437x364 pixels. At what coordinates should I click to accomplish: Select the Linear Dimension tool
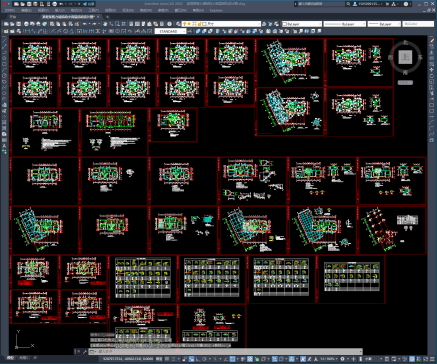point(27,31)
